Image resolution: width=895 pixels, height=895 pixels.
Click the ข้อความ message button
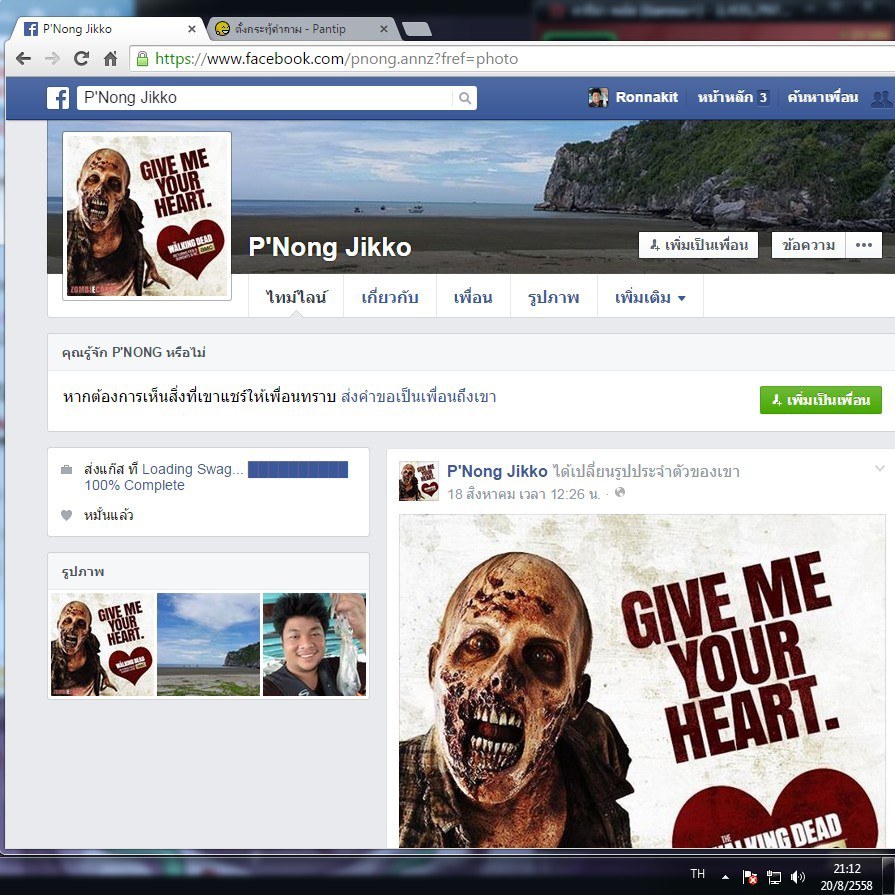[x=808, y=245]
